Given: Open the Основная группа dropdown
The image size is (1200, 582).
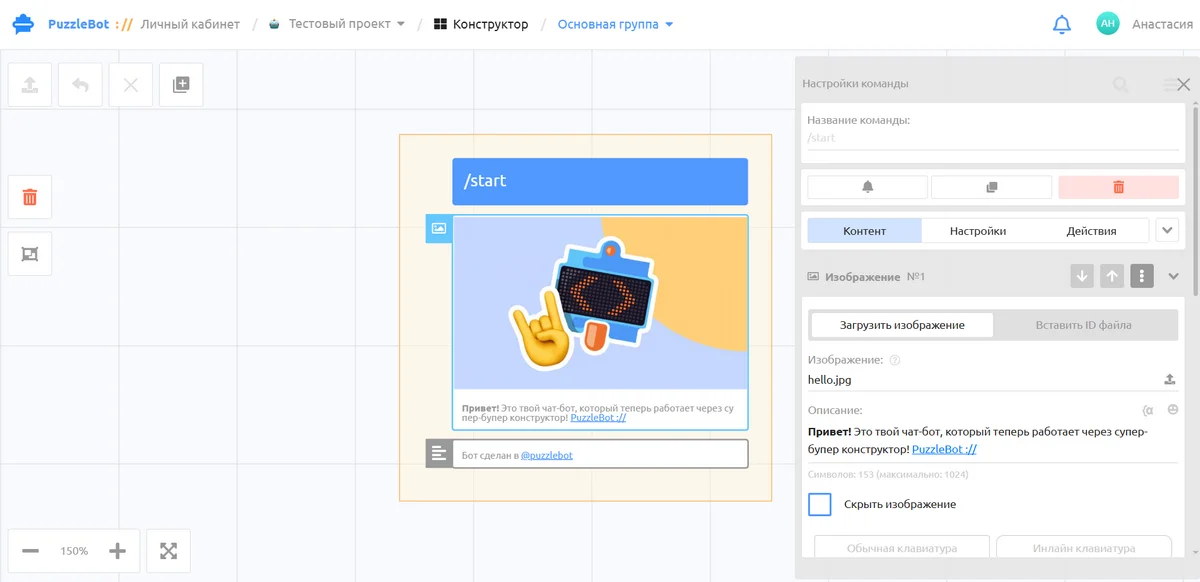Looking at the screenshot, I should pos(615,24).
